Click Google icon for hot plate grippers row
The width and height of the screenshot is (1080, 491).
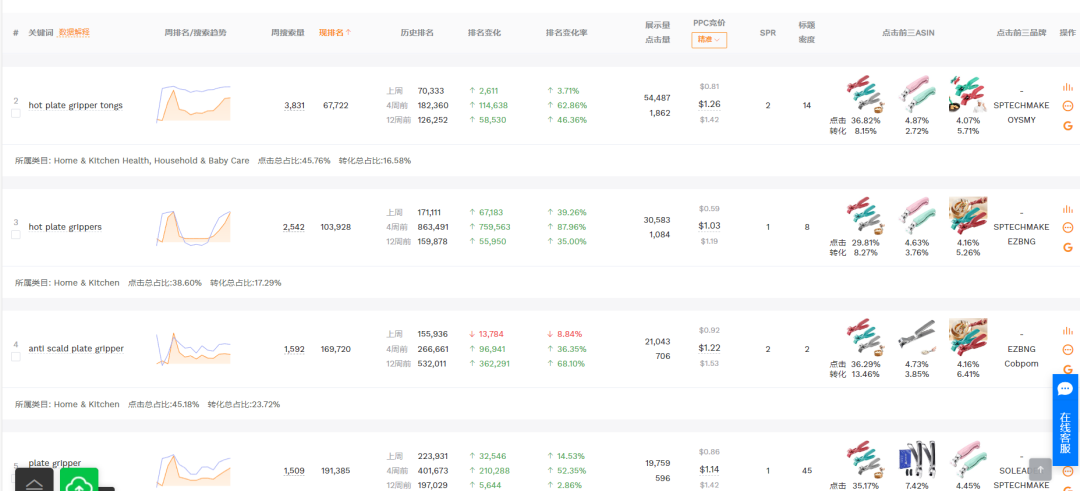1067,246
